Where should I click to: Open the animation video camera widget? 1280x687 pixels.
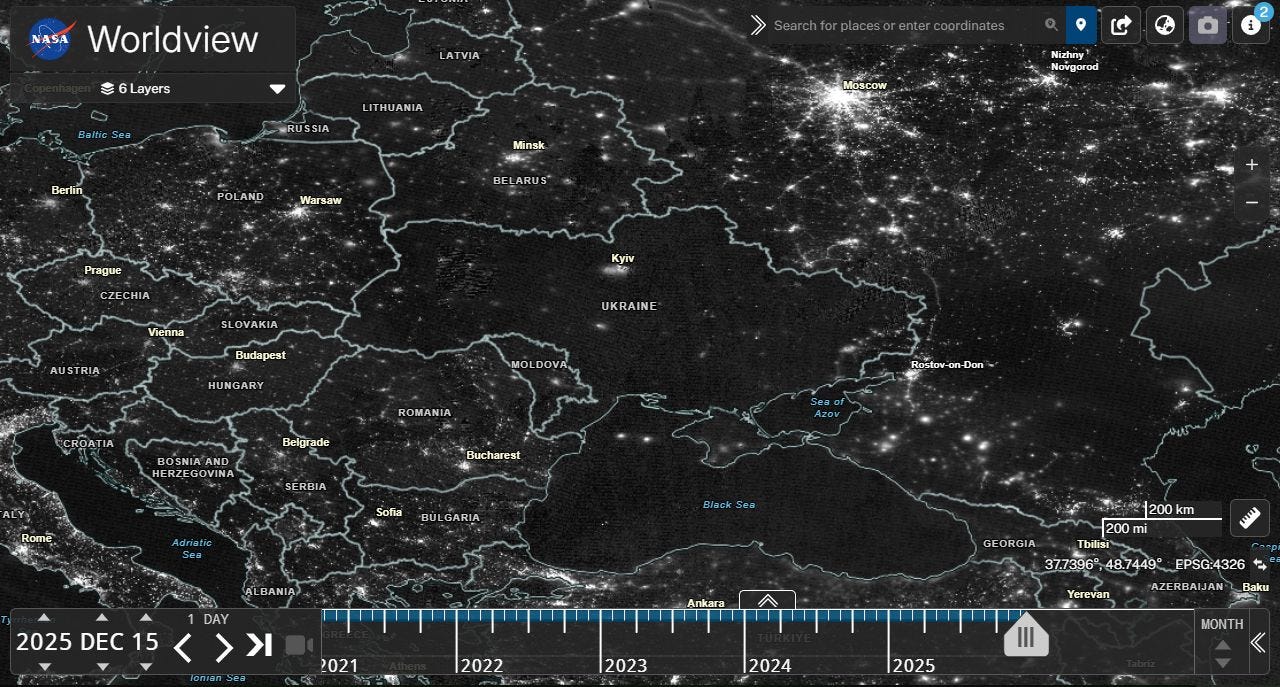pos(298,645)
